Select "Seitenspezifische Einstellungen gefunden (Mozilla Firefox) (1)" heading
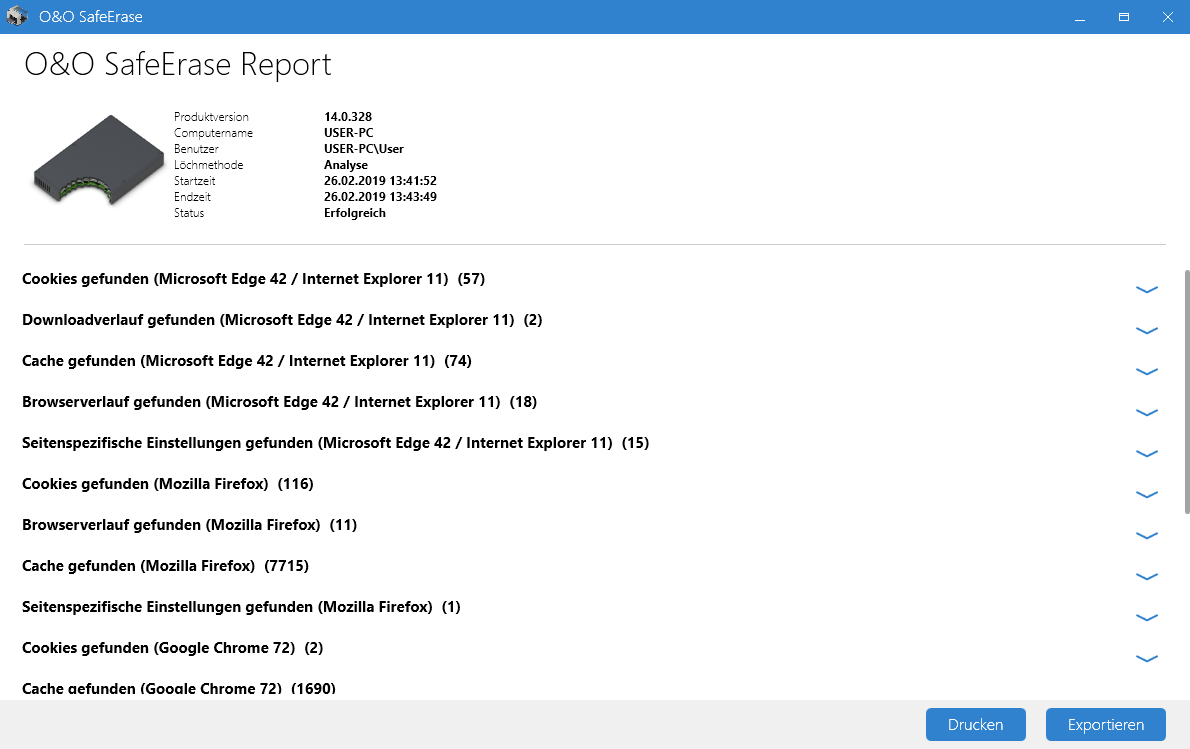The width and height of the screenshot is (1190, 749). [x=241, y=607]
